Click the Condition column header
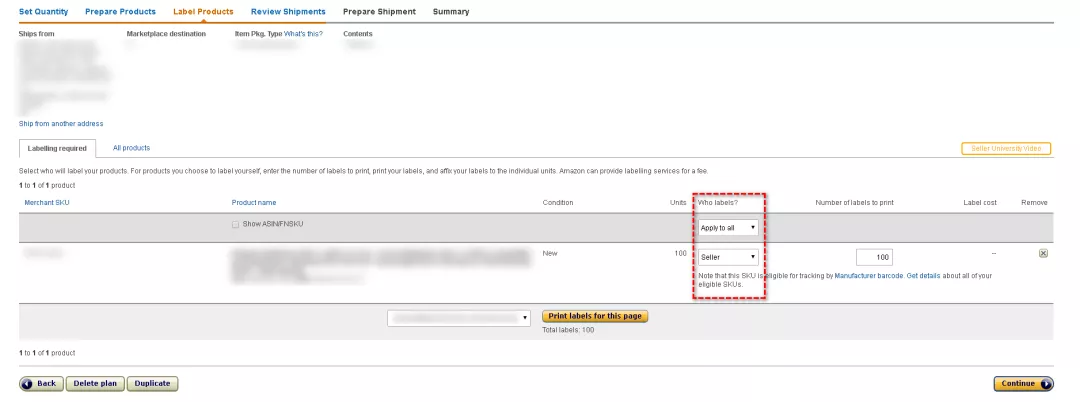Screen dimensions: 1080x402 point(558,203)
